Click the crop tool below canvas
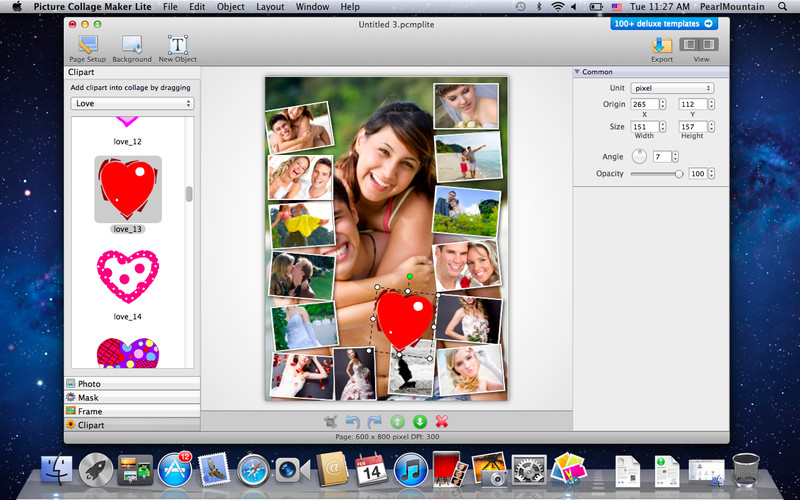This screenshot has width=800, height=500. [331, 421]
